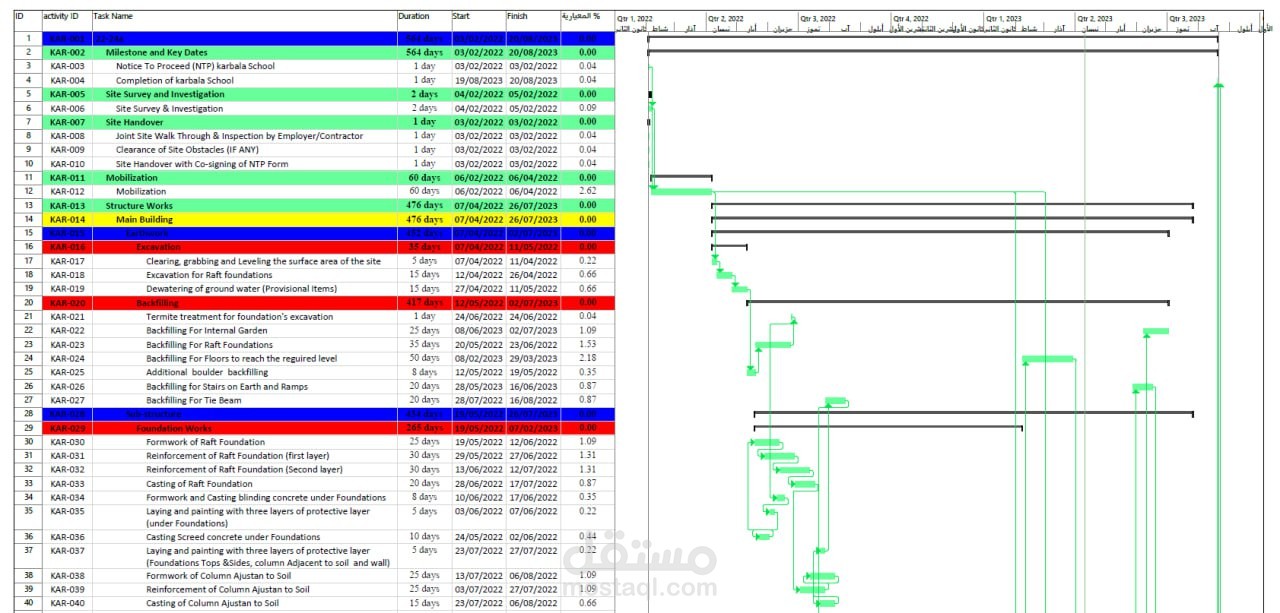This screenshot has width=1280, height=613.
Task: Click the '476 days' duration of Structure Works
Action: point(424,205)
